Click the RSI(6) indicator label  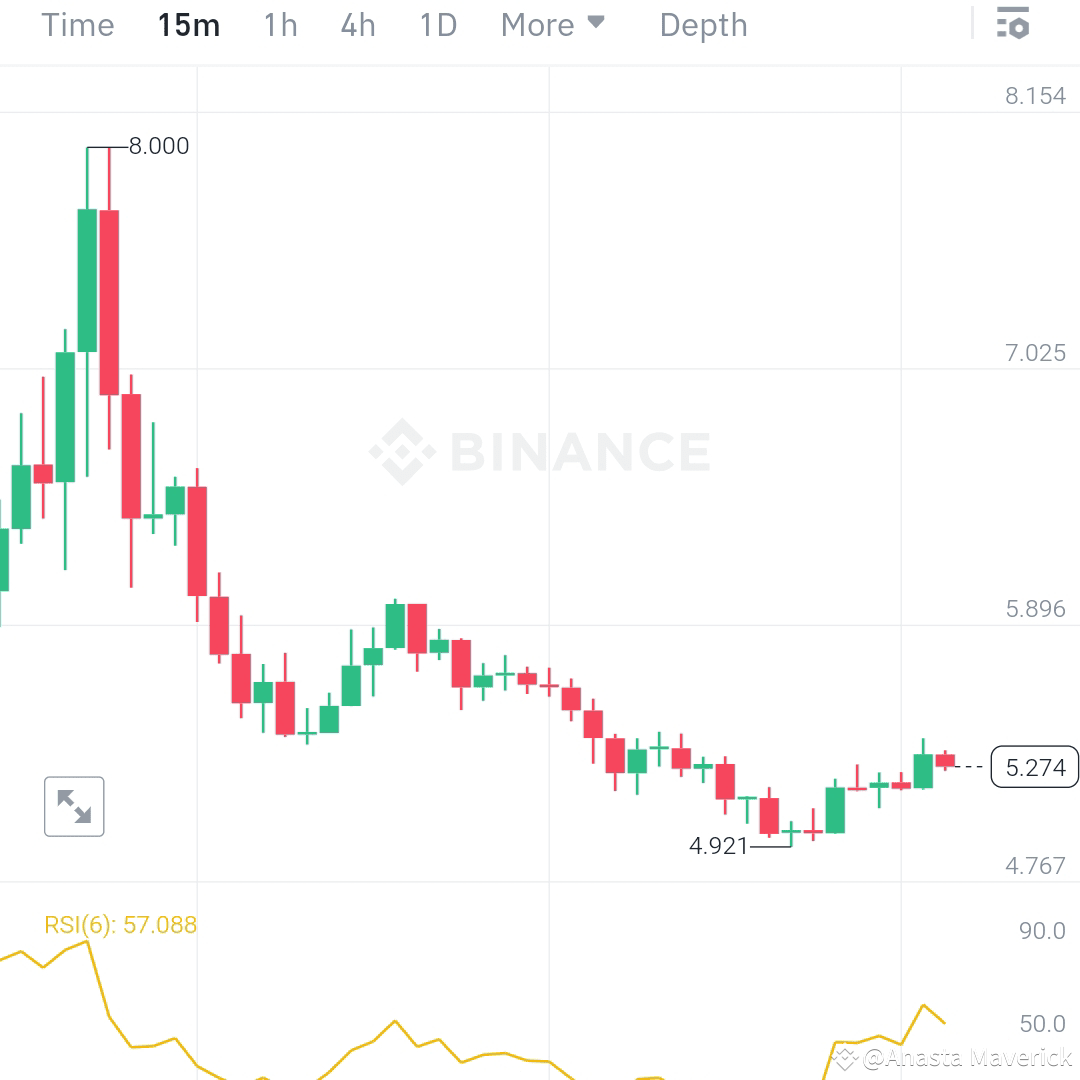(120, 925)
